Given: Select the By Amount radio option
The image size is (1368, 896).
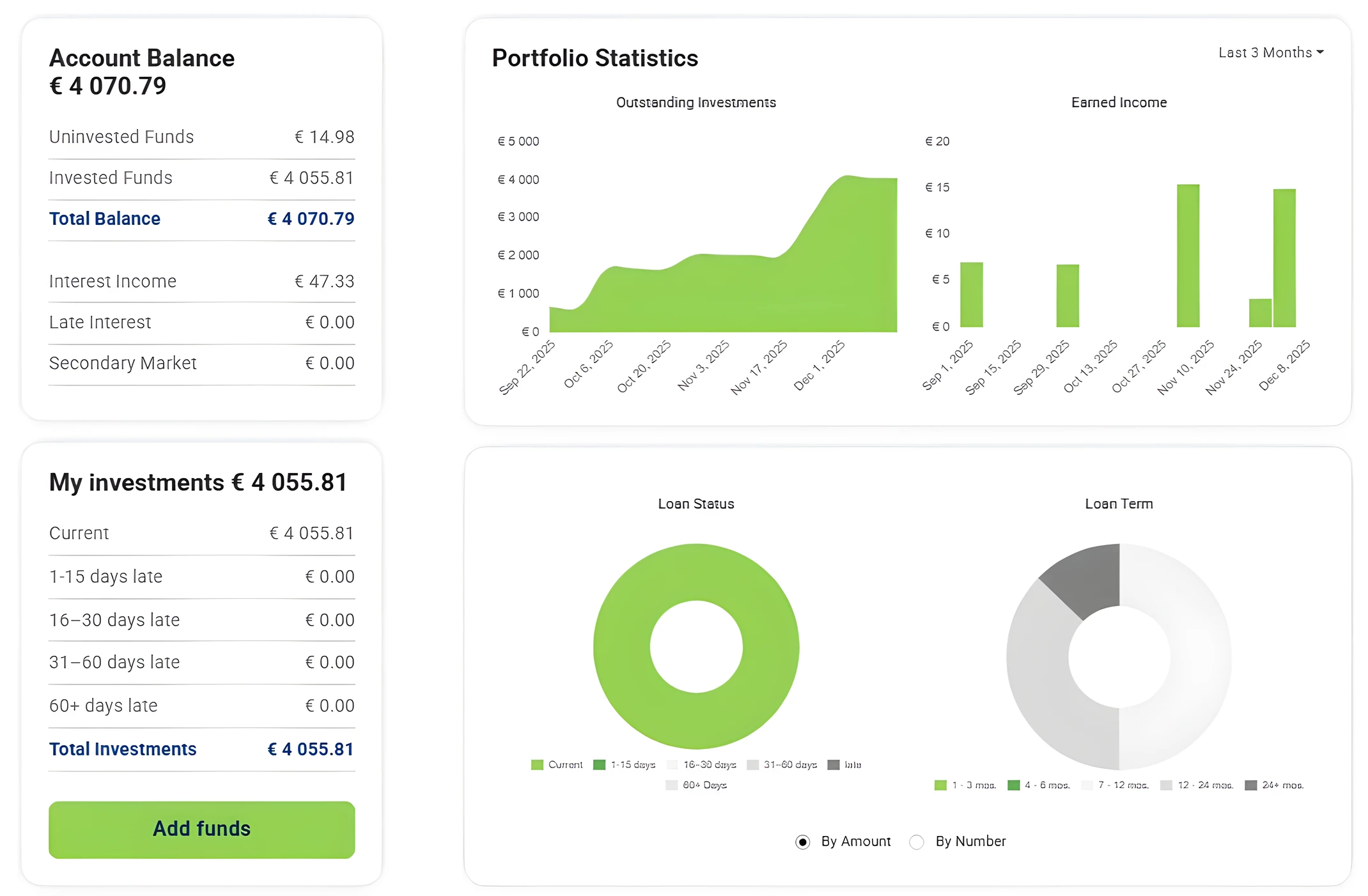Looking at the screenshot, I should coord(803,842).
